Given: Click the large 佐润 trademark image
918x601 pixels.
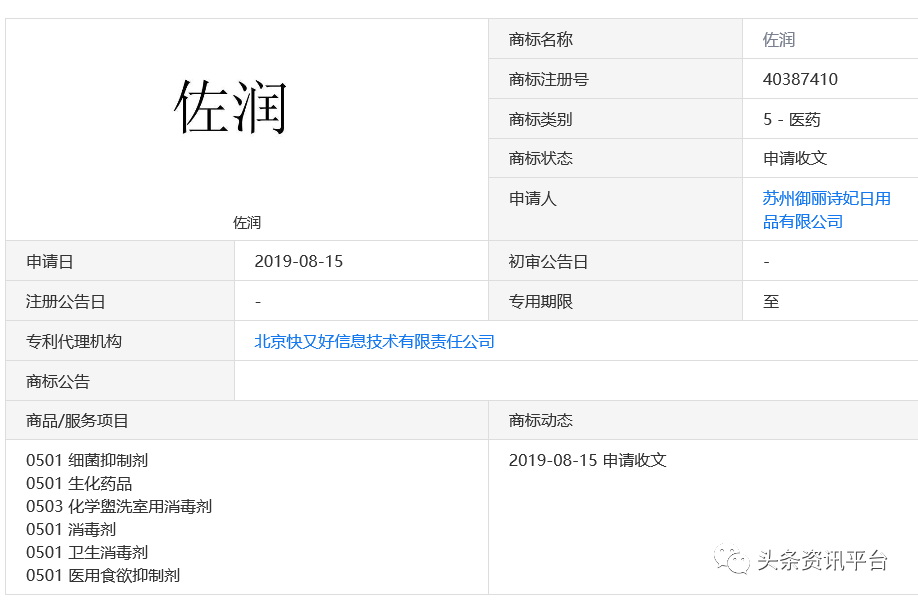Looking at the screenshot, I should (x=231, y=107).
